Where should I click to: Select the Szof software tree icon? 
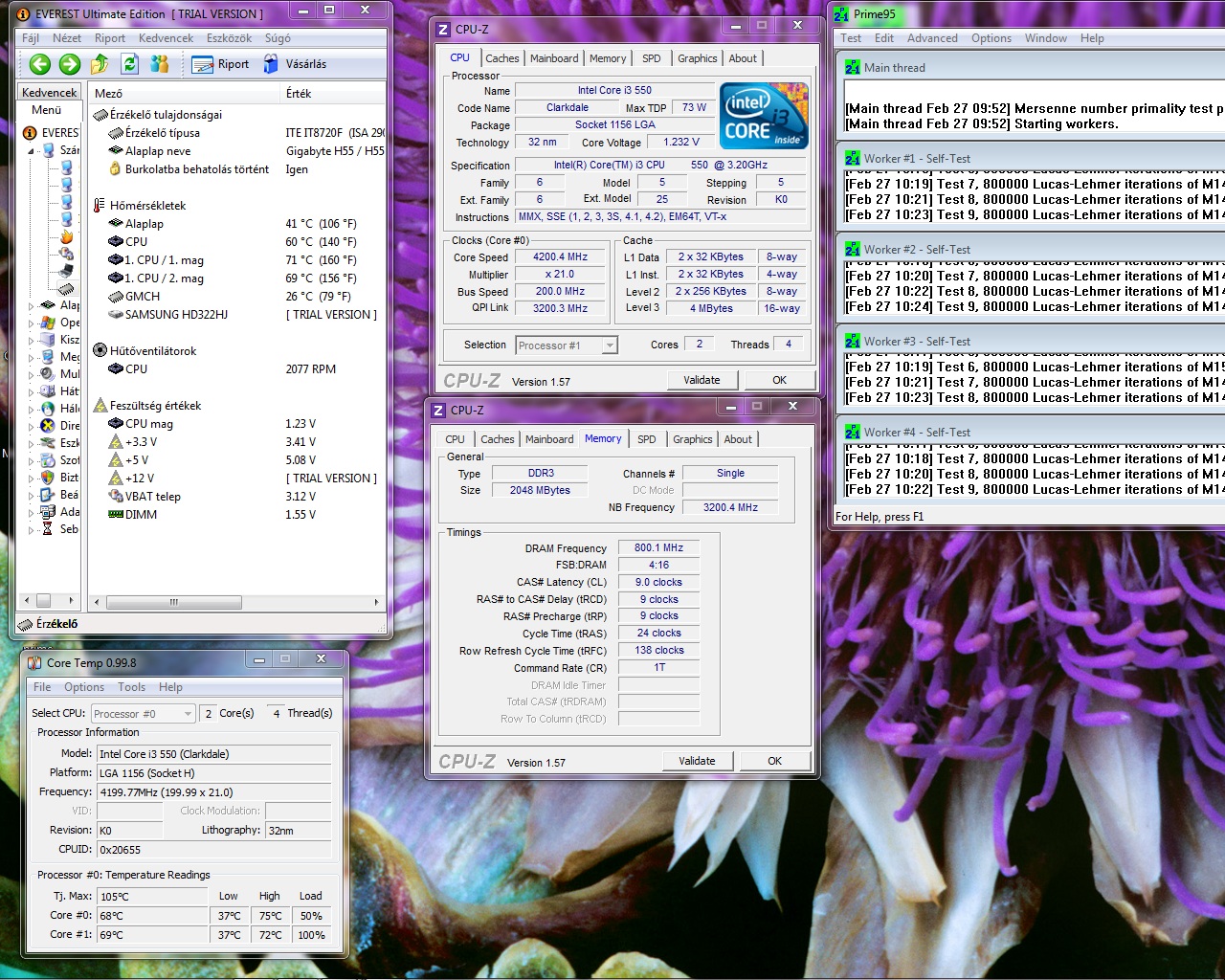click(48, 459)
